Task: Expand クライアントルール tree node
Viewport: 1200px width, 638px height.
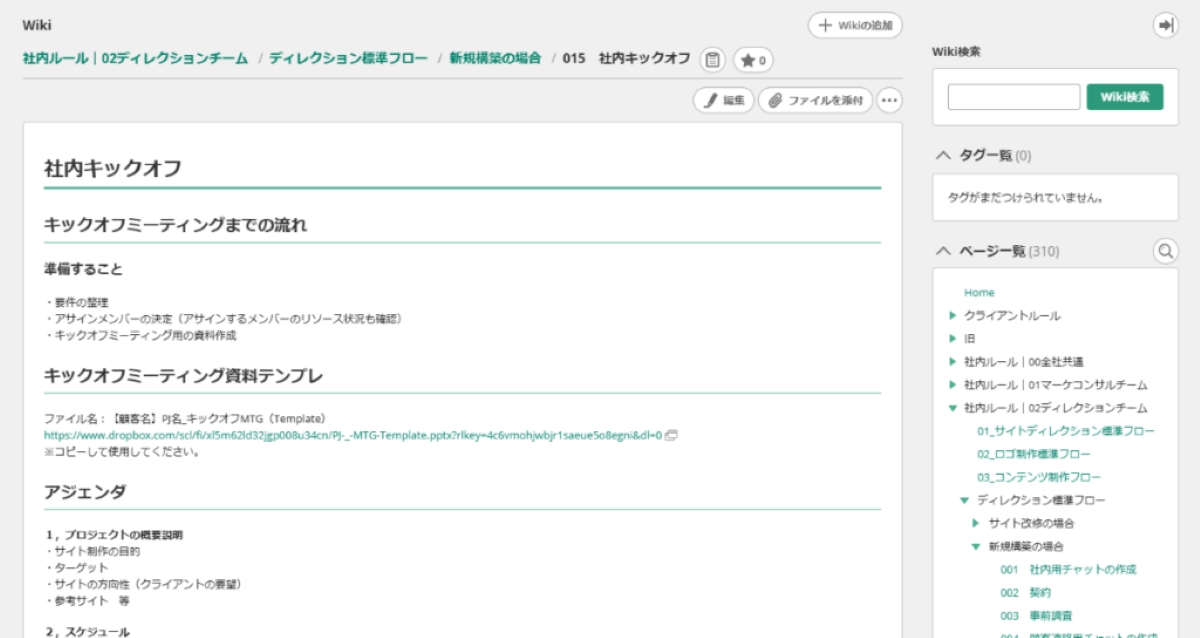Action: pos(953,316)
